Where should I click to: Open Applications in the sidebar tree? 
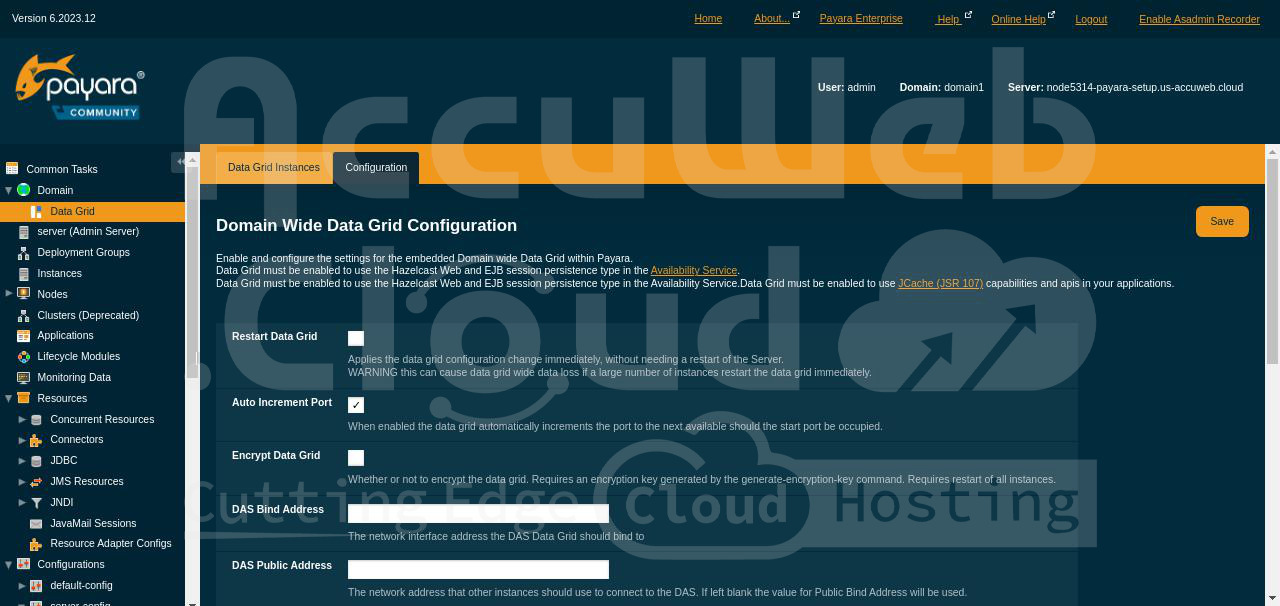[65, 336]
